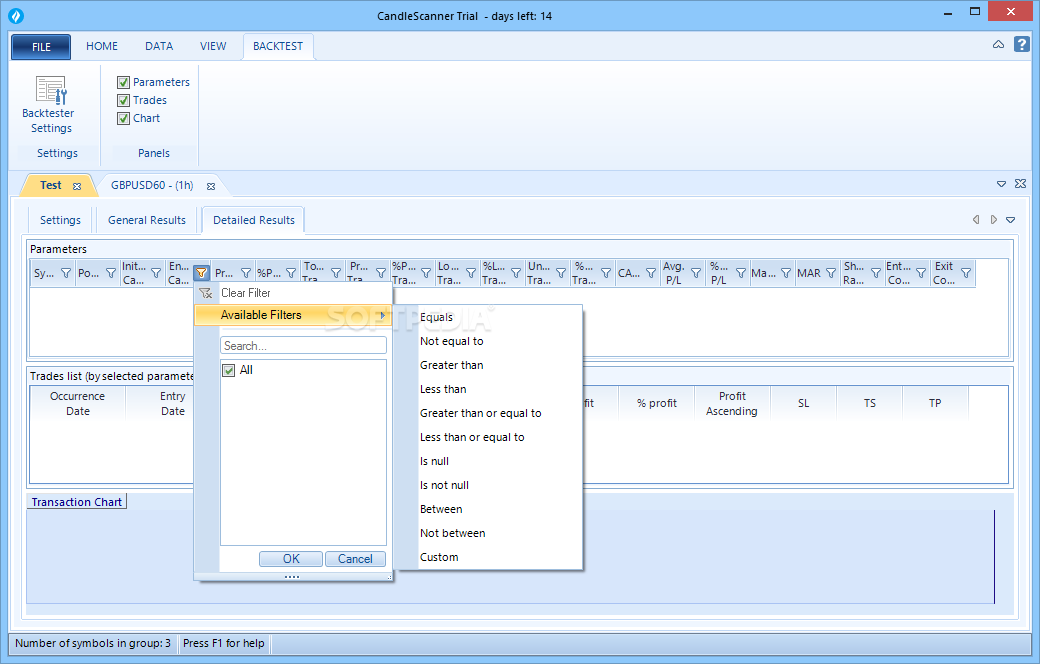Open filter for the Init... Ca... column
Viewport: 1040px width, 664px height.
pos(156,273)
